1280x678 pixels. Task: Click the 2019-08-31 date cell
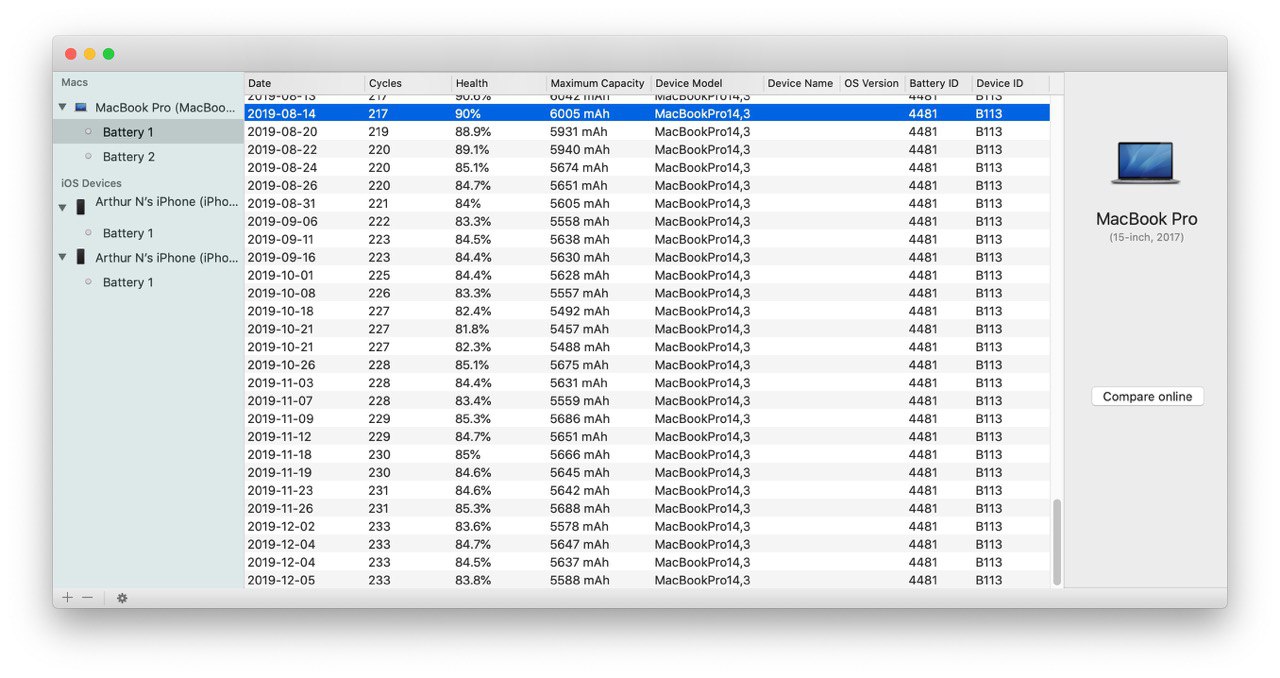[282, 204]
